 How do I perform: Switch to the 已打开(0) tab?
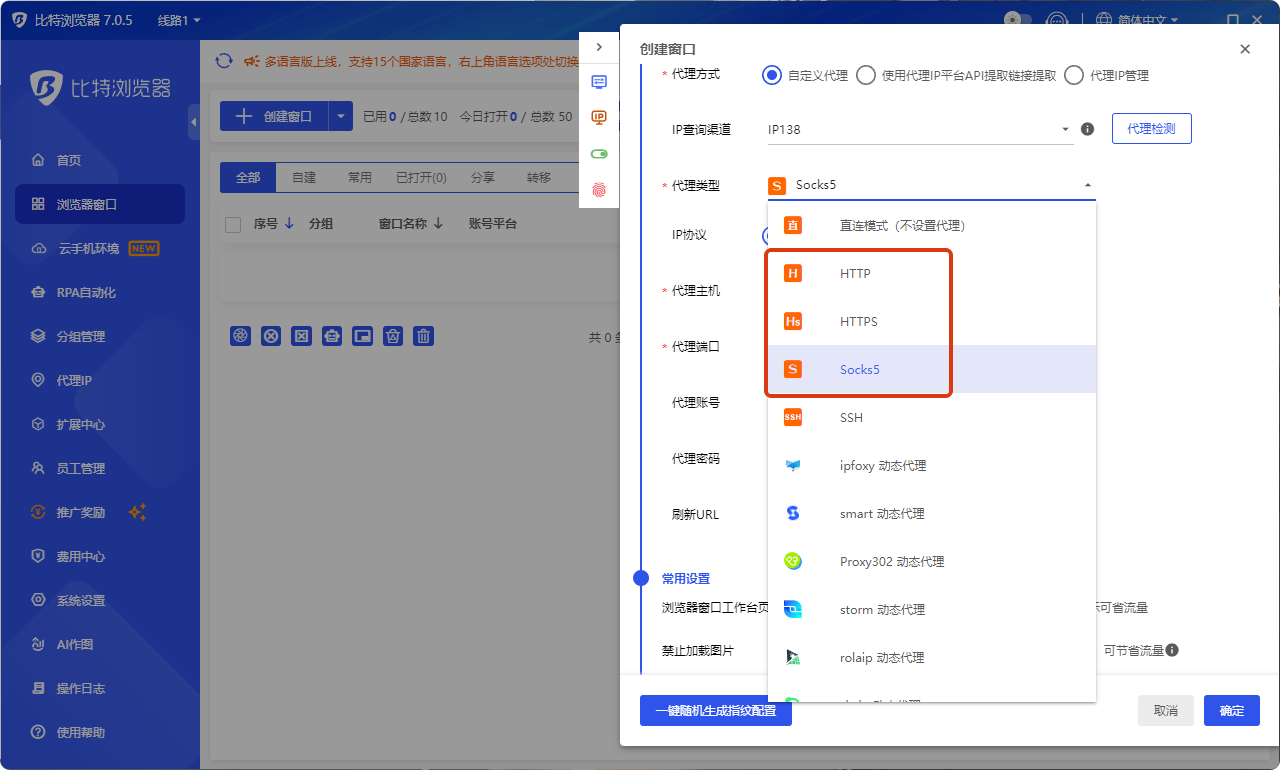pos(421,177)
